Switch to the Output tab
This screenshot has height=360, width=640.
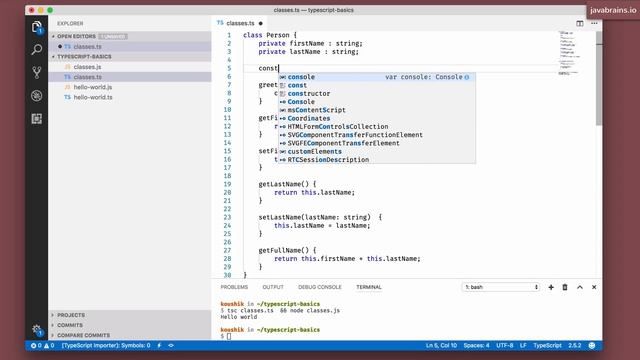(x=273, y=287)
